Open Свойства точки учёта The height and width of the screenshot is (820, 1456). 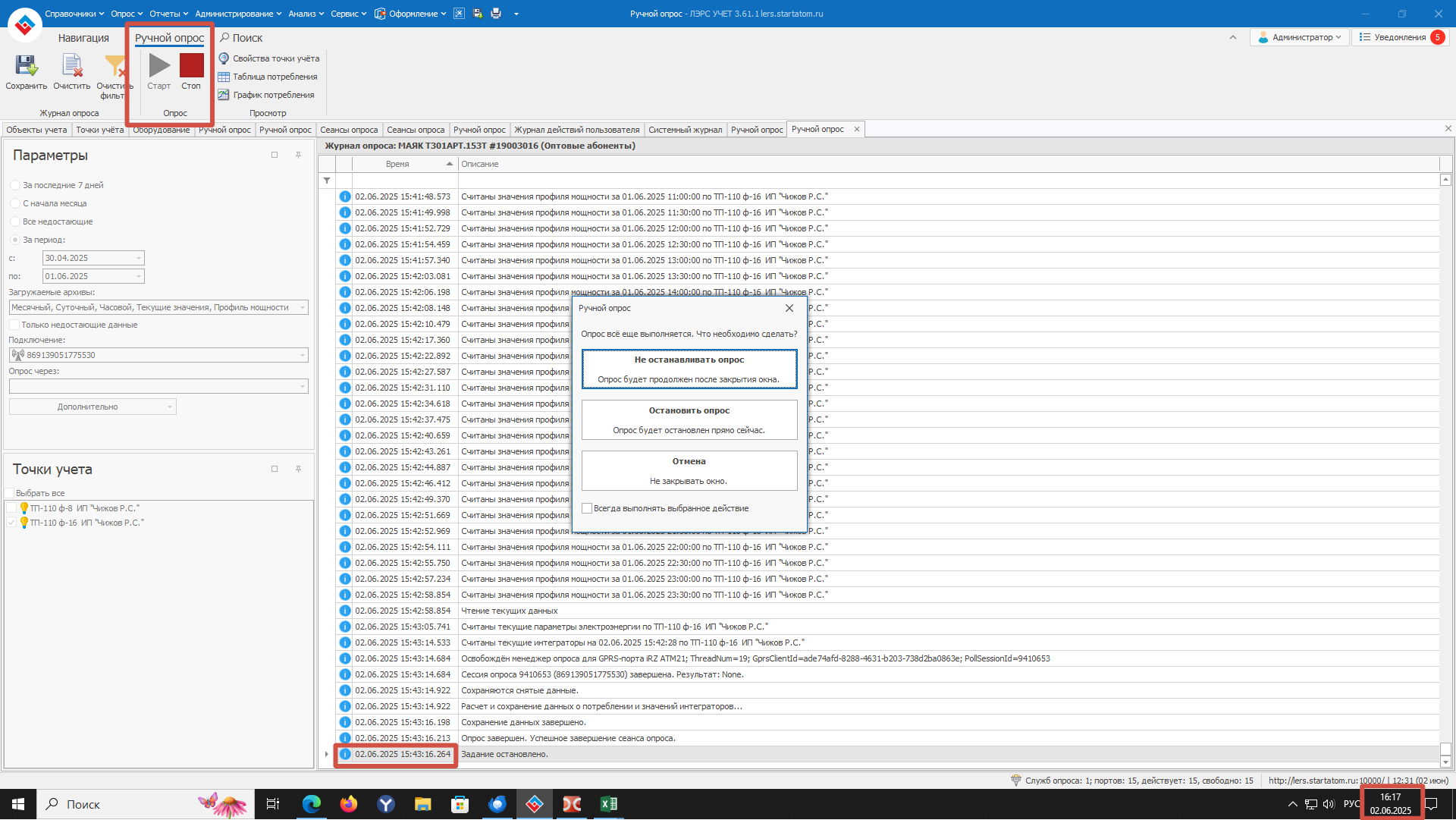tap(269, 58)
